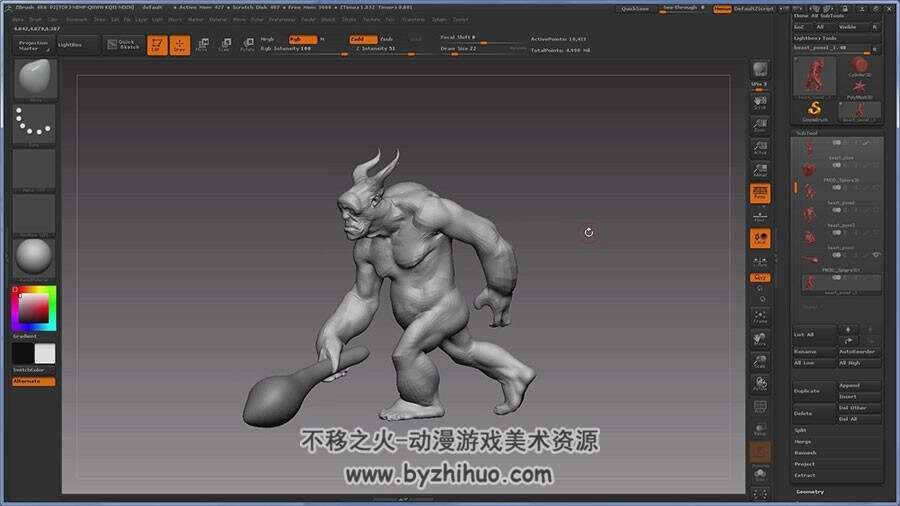Toggle L.Sym local symmetry icon
900x506 pixels.
pos(760,262)
